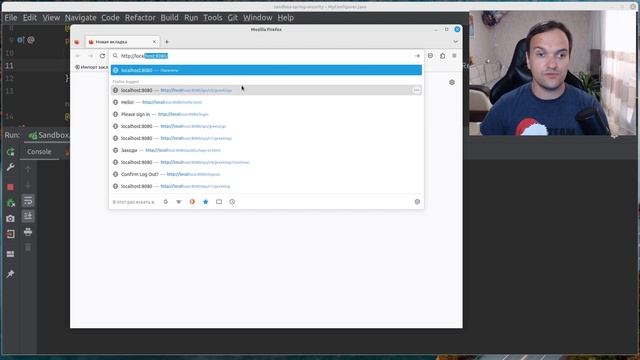Open the Navigate menu in the IDE
This screenshot has width=640, height=360.
[80, 18]
